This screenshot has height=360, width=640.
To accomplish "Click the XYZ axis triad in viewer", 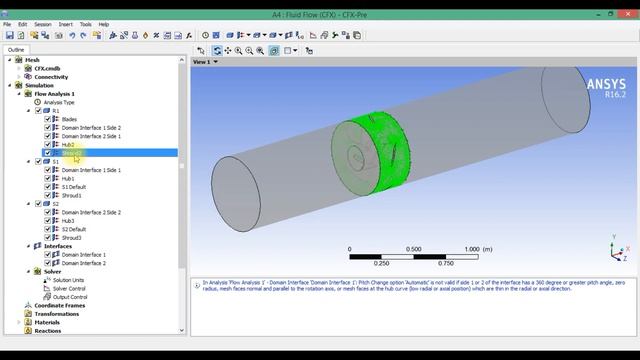I will (620, 248).
